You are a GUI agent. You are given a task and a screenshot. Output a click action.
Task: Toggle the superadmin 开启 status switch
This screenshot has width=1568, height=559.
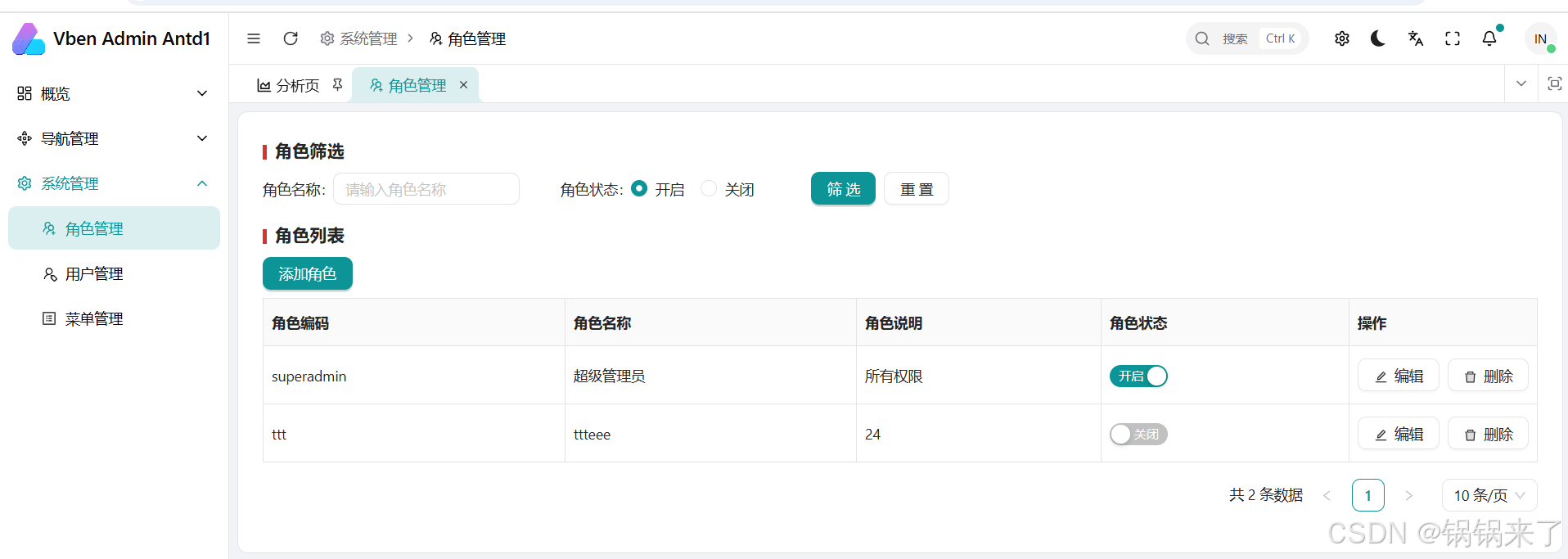click(1138, 376)
